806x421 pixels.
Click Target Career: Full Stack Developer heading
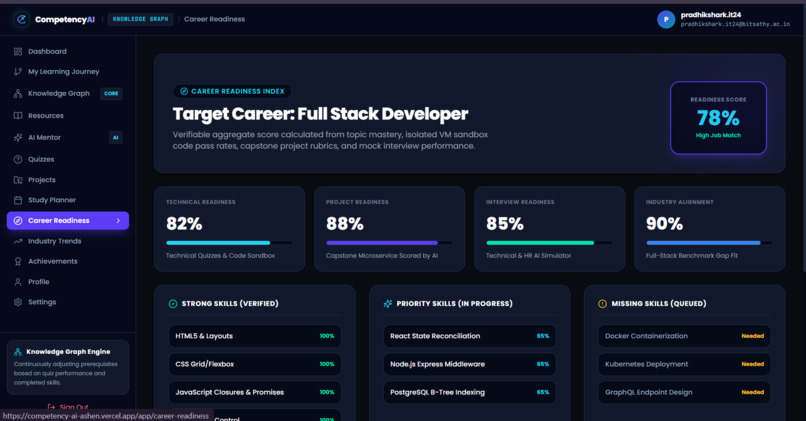320,114
